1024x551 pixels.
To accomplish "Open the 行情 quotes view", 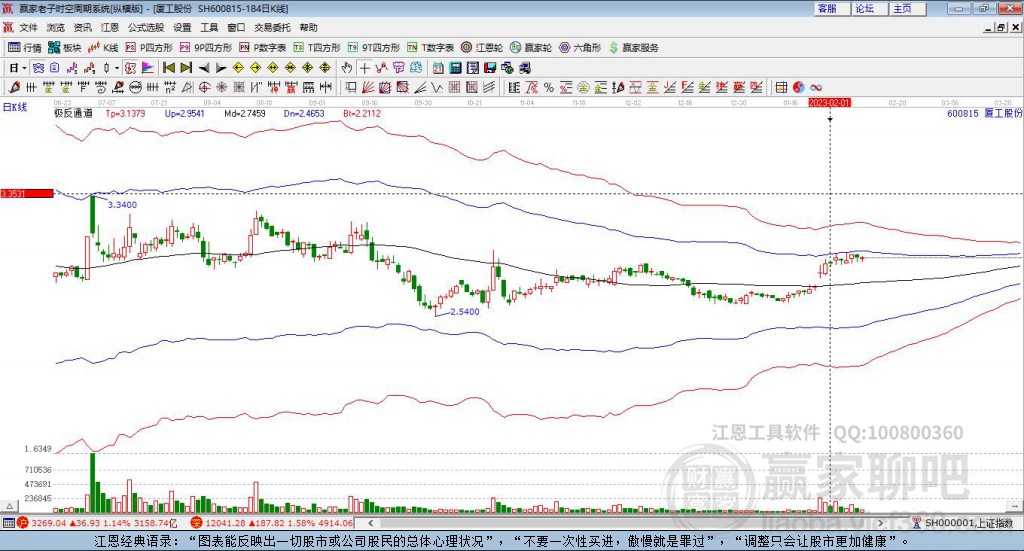I will pyautogui.click(x=24, y=48).
